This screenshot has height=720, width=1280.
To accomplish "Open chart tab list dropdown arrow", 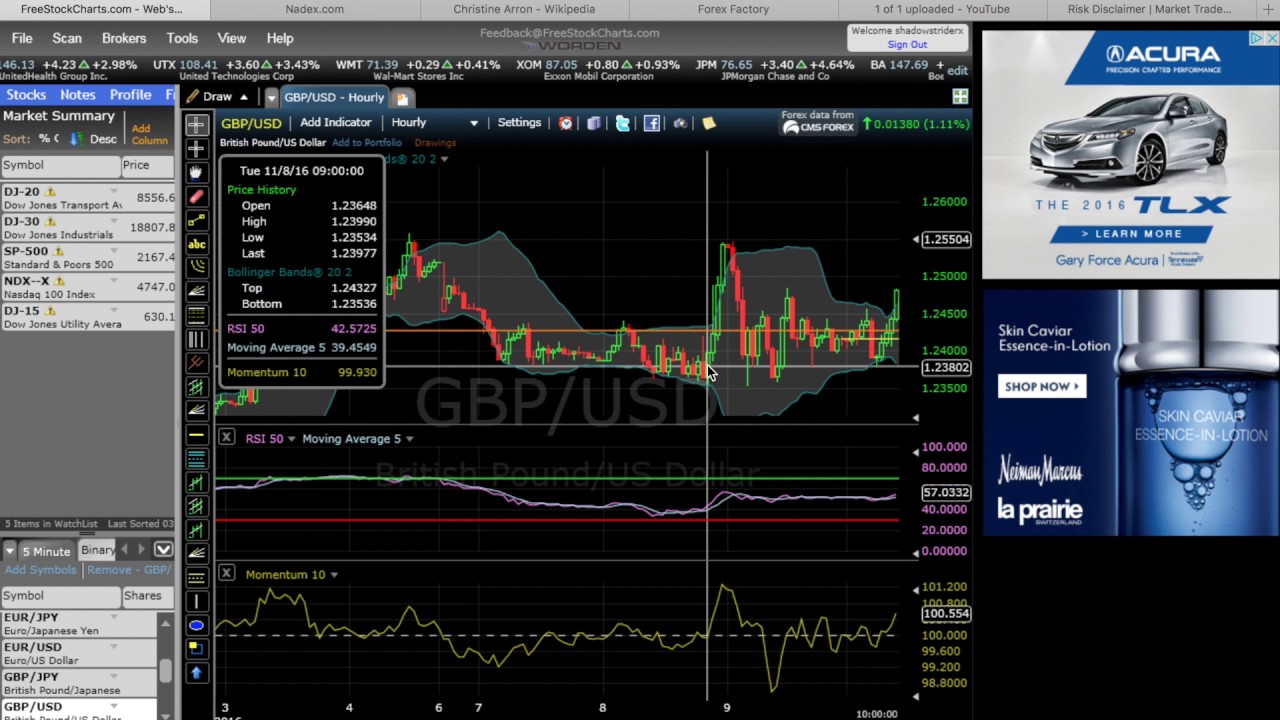I will [x=271, y=98].
